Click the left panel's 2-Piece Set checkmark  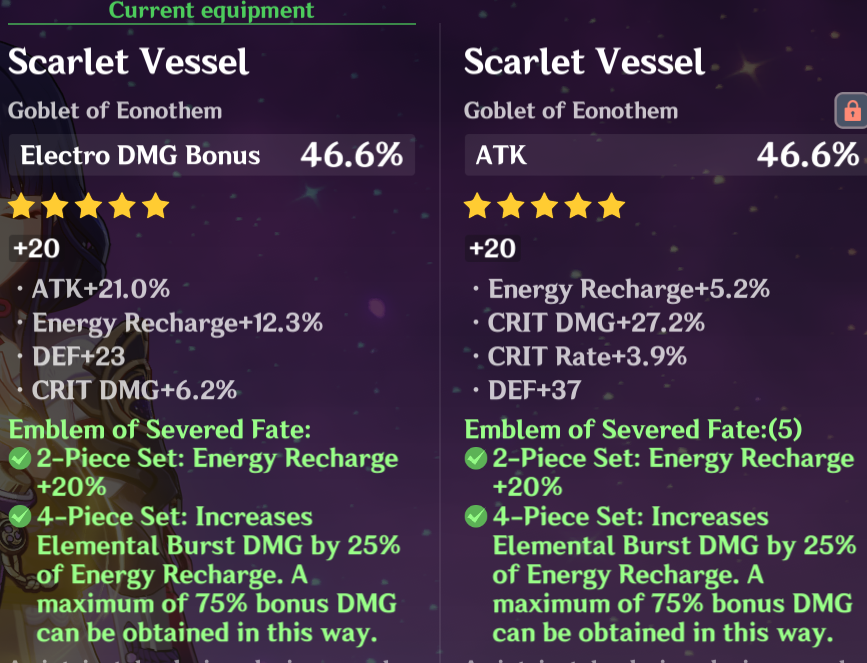pos(20,459)
